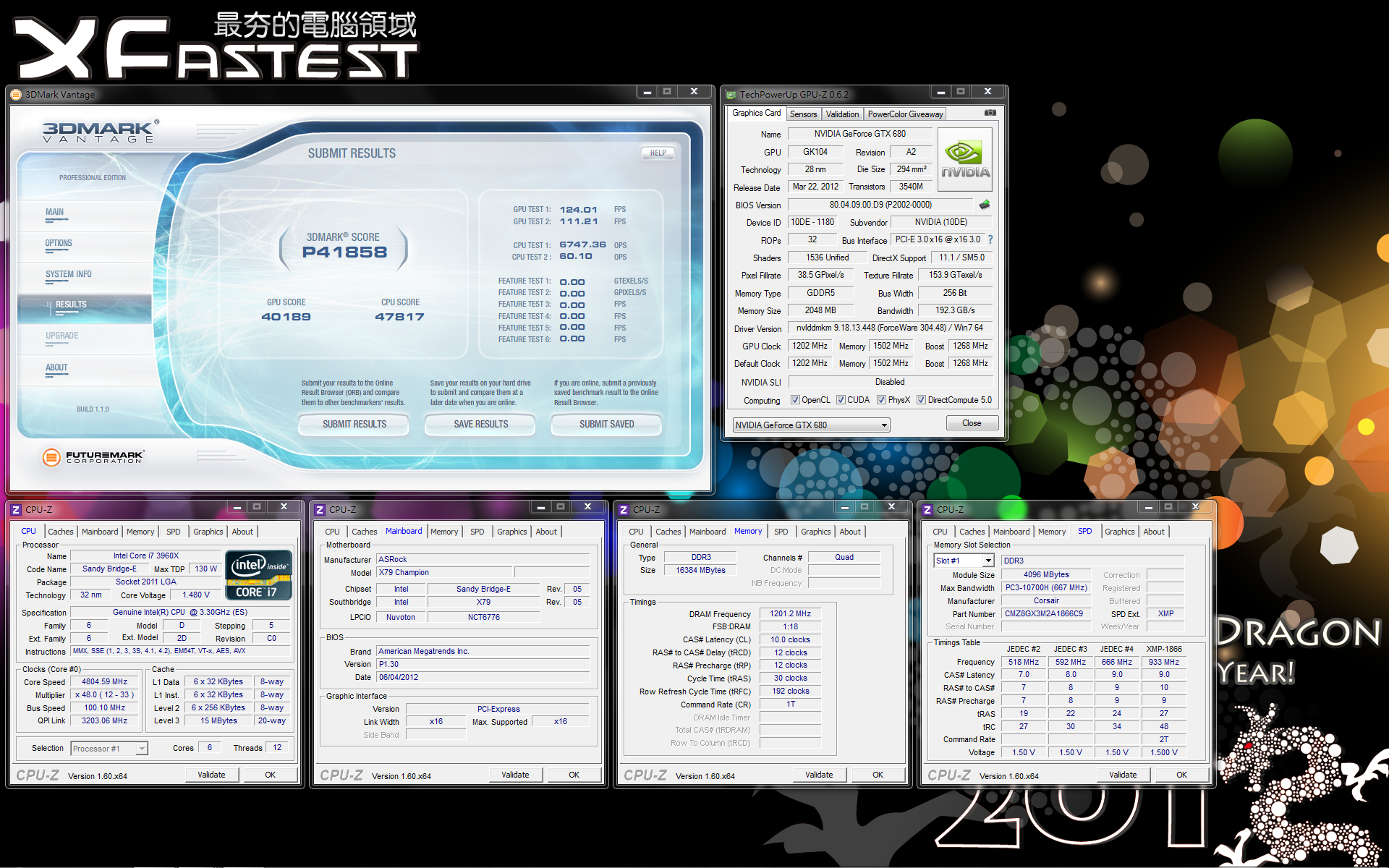Click the CAS# Latency value 10.0 clocks

click(x=790, y=640)
